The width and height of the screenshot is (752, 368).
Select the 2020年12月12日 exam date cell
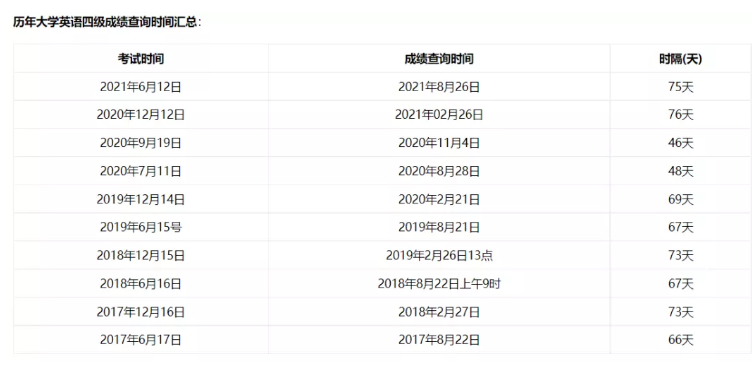click(141, 115)
